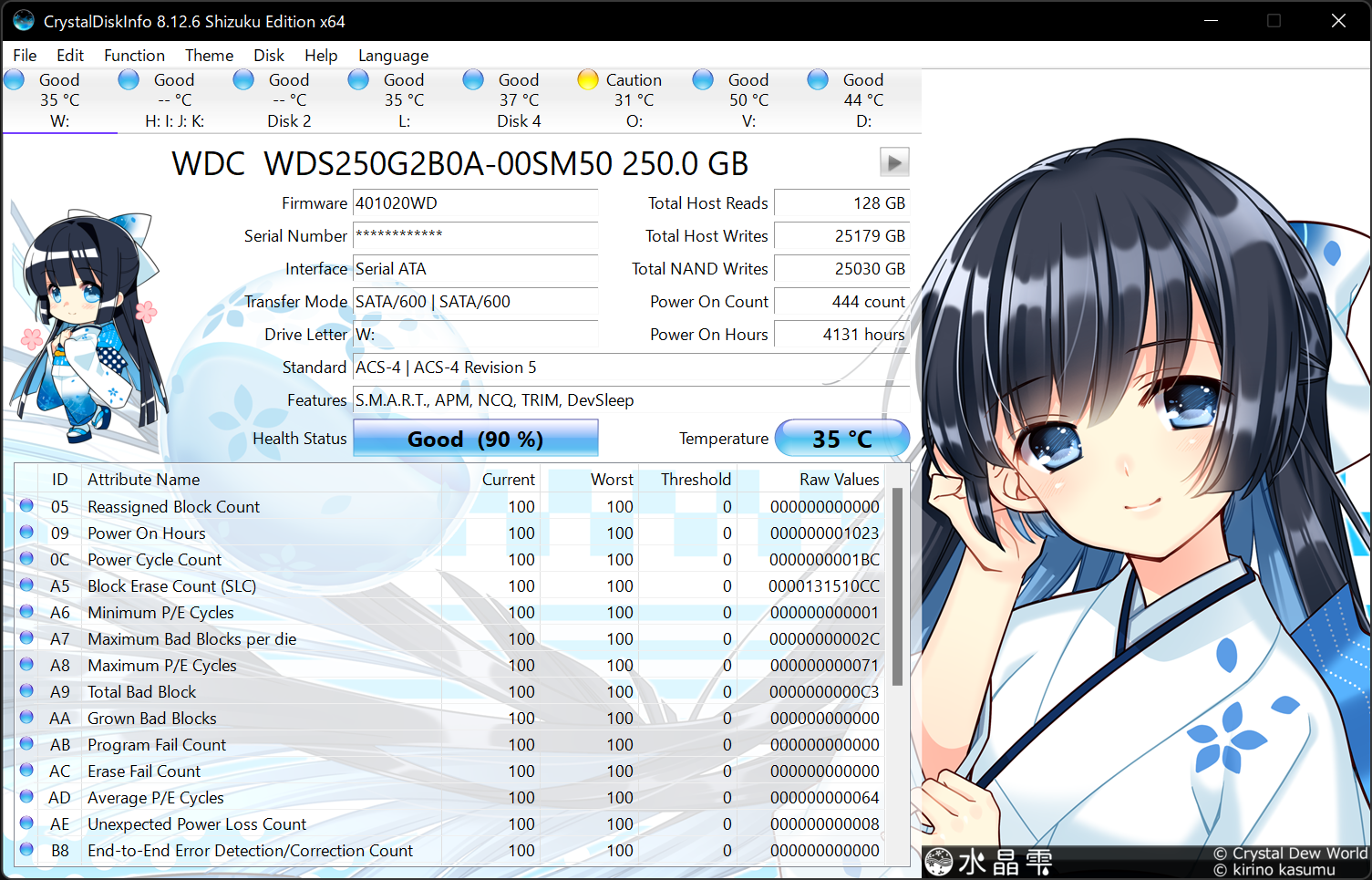Click the Crystal Dew World copyright link

(1290, 854)
